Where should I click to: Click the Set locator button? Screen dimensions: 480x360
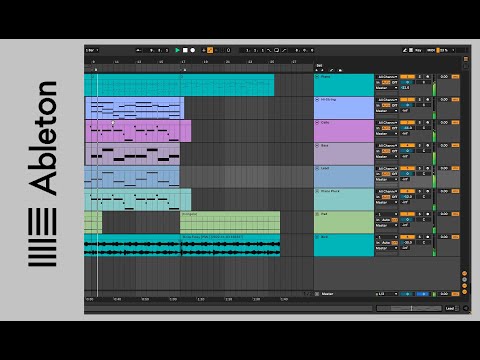pos(319,66)
